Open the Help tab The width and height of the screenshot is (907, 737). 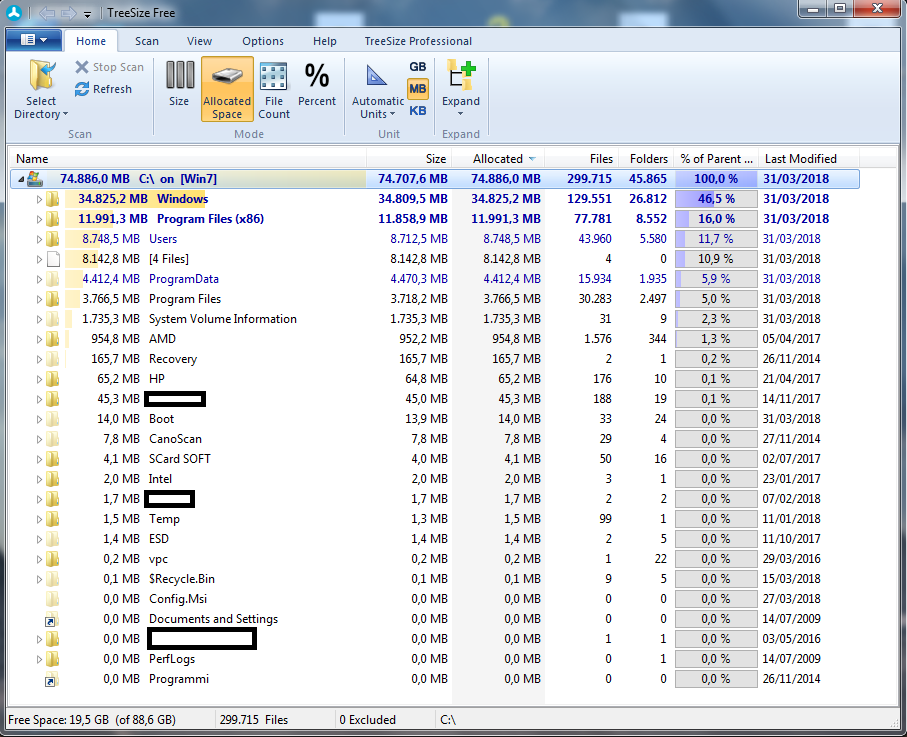[325, 41]
